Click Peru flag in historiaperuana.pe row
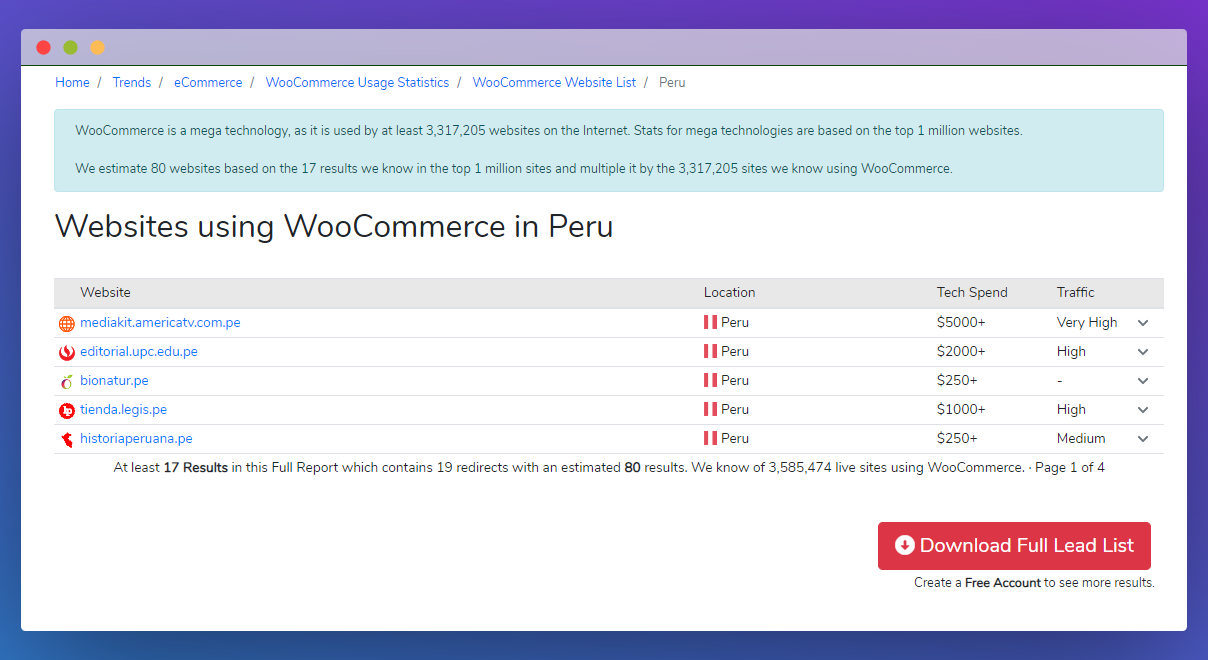This screenshot has width=1208, height=660. (x=710, y=438)
